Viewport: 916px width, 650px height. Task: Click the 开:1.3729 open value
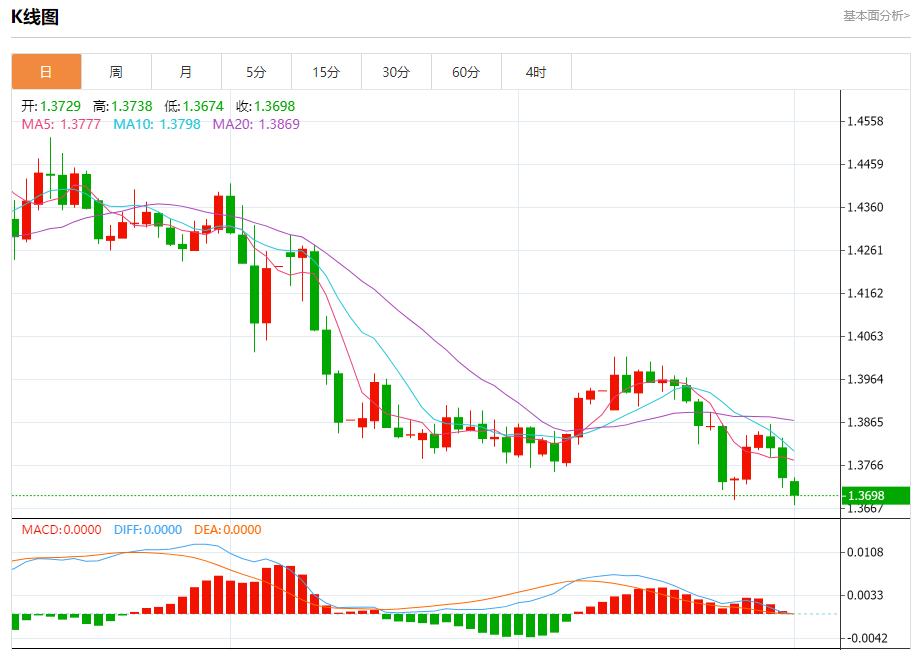tap(51, 106)
